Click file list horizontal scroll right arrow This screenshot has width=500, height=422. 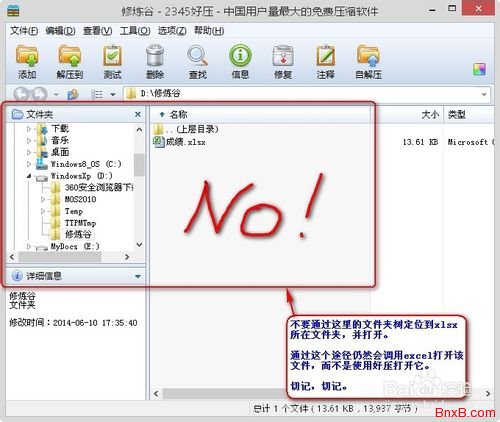(x=488, y=393)
